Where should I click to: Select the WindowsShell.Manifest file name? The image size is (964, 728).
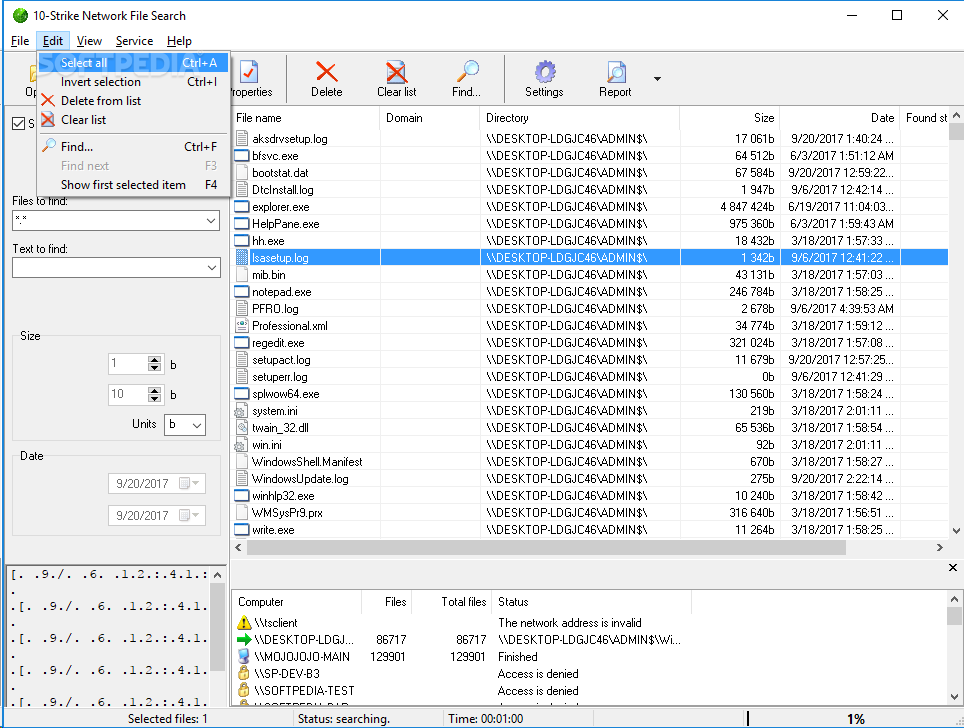[x=307, y=462]
